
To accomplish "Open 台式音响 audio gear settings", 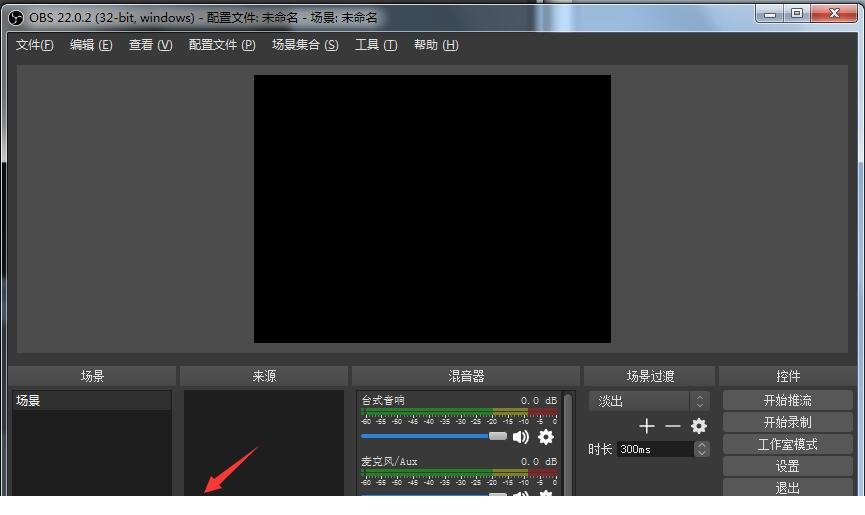I will (546, 437).
